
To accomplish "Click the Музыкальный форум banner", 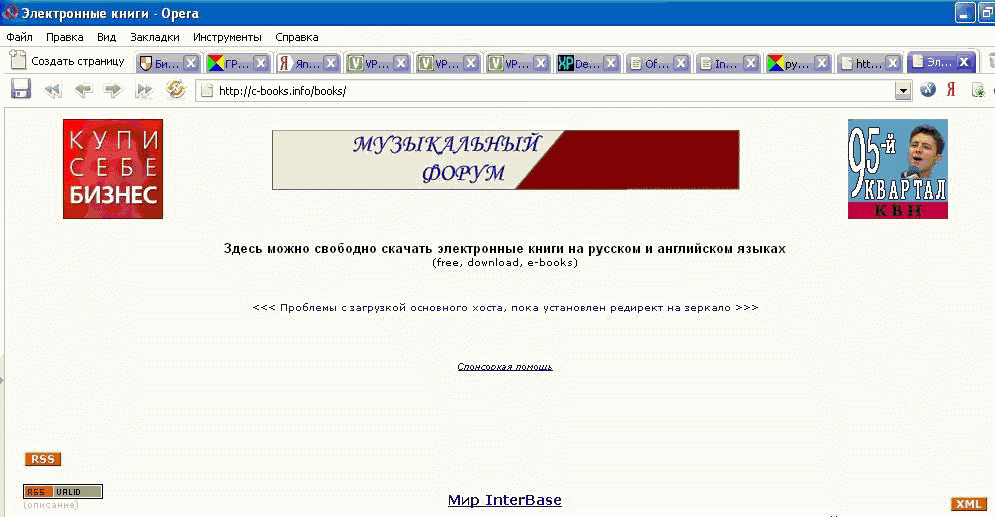I will coord(505,160).
